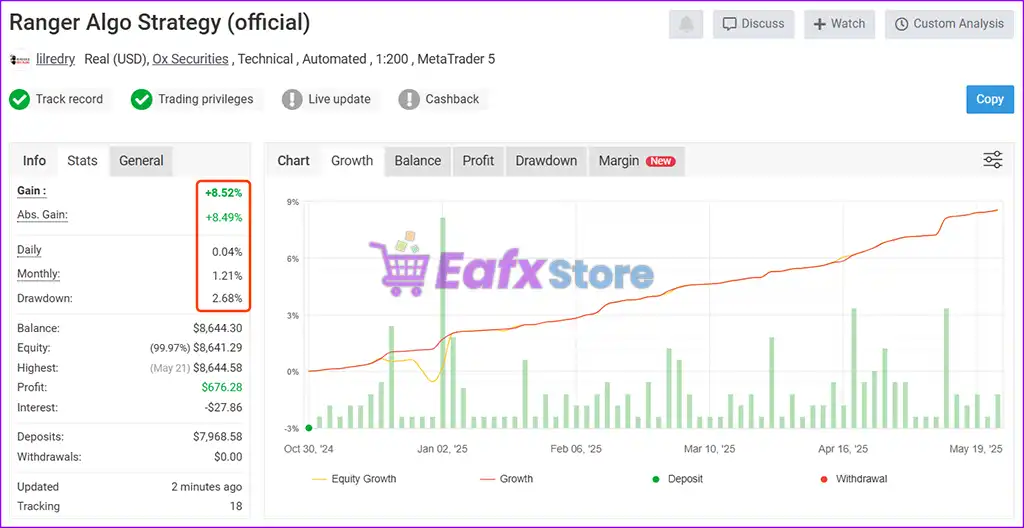Click Live update warning icon
This screenshot has height=528, width=1024.
tap(292, 100)
